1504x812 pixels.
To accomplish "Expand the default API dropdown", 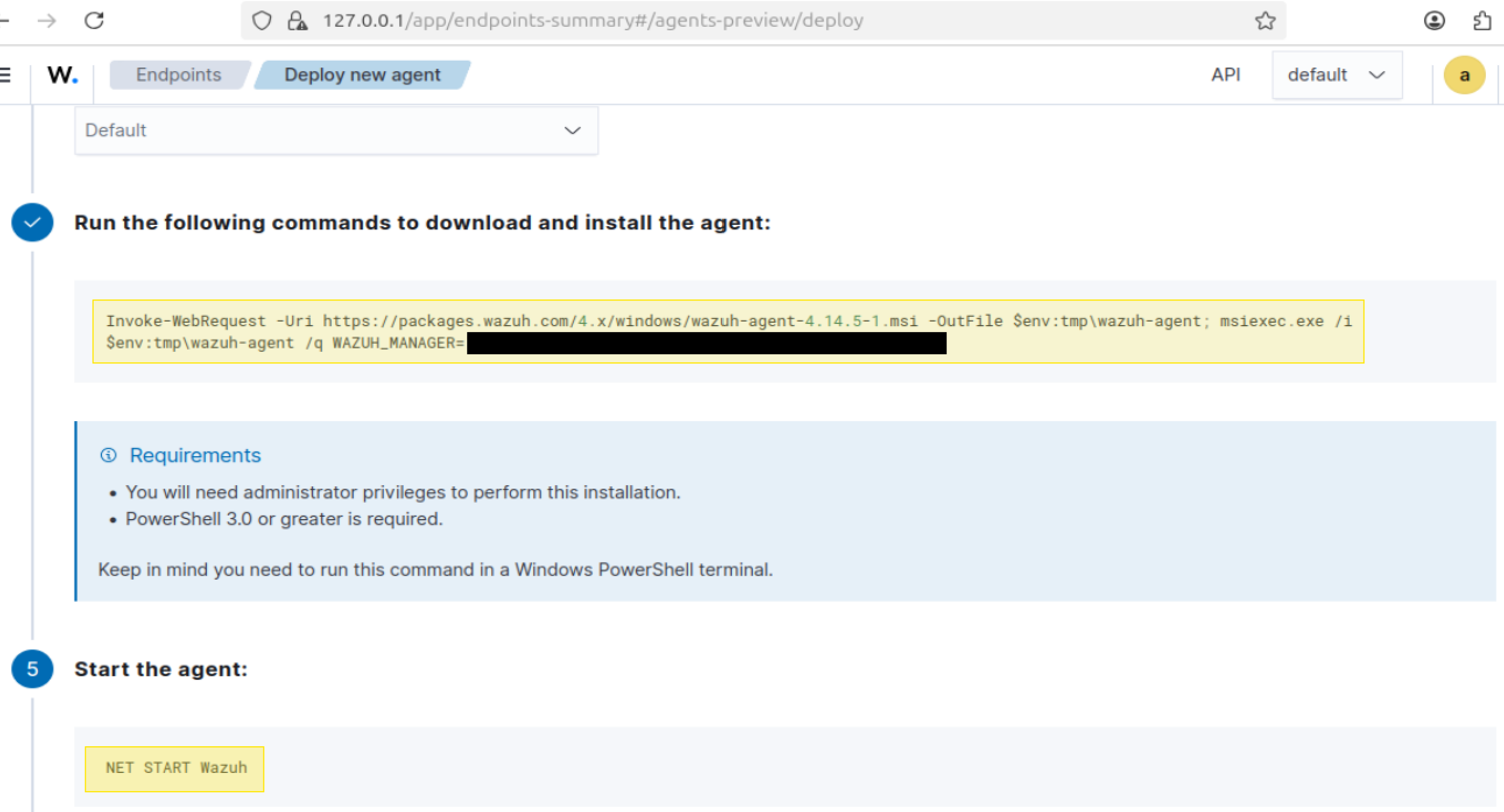I will tap(1337, 75).
